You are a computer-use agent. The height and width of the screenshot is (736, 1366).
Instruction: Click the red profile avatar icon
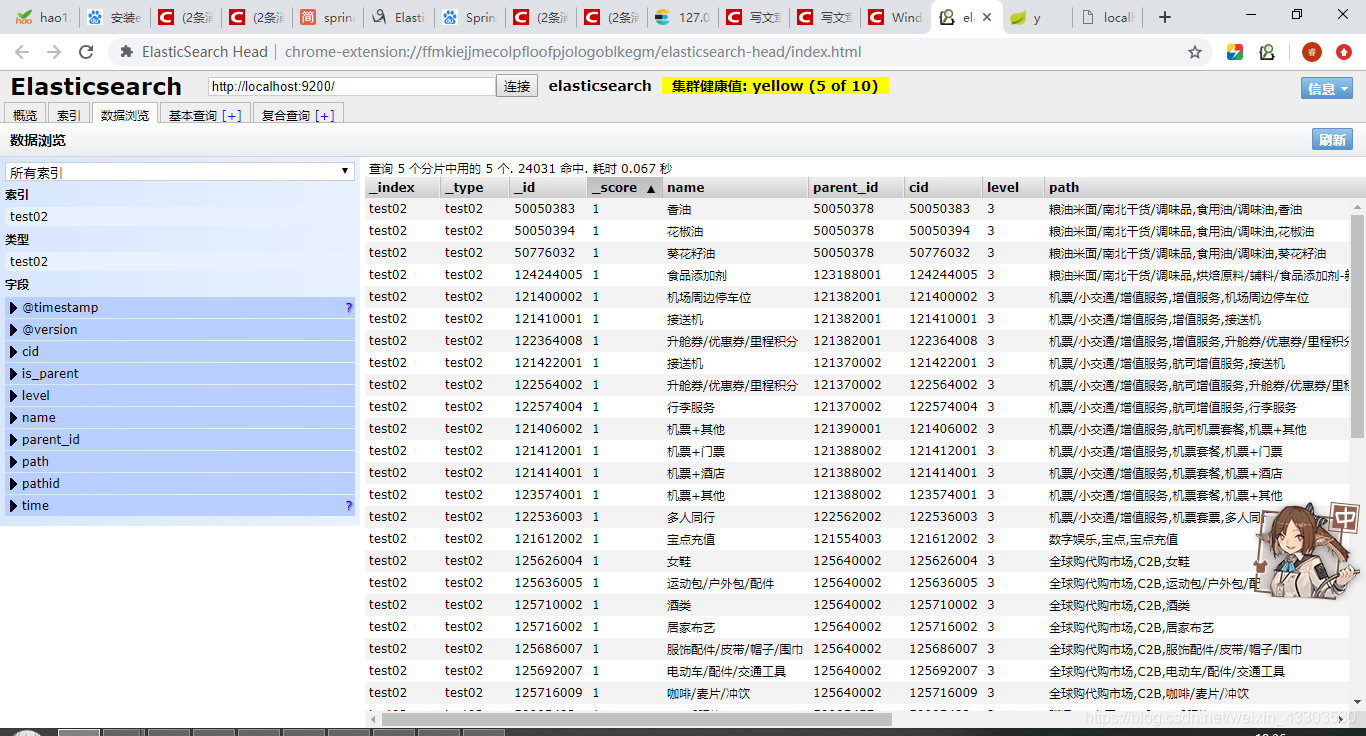1312,52
